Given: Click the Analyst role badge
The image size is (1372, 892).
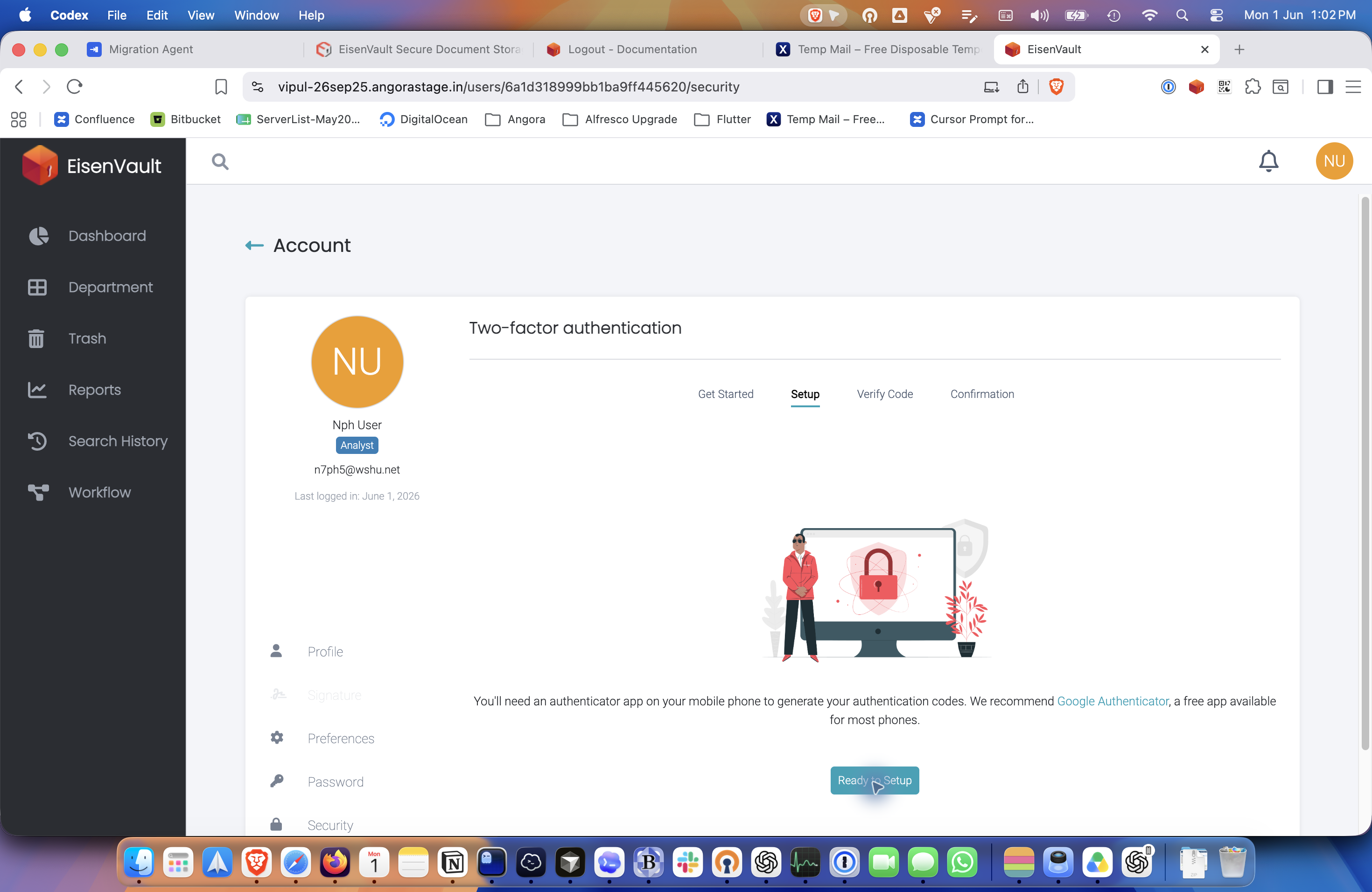Looking at the screenshot, I should [357, 446].
